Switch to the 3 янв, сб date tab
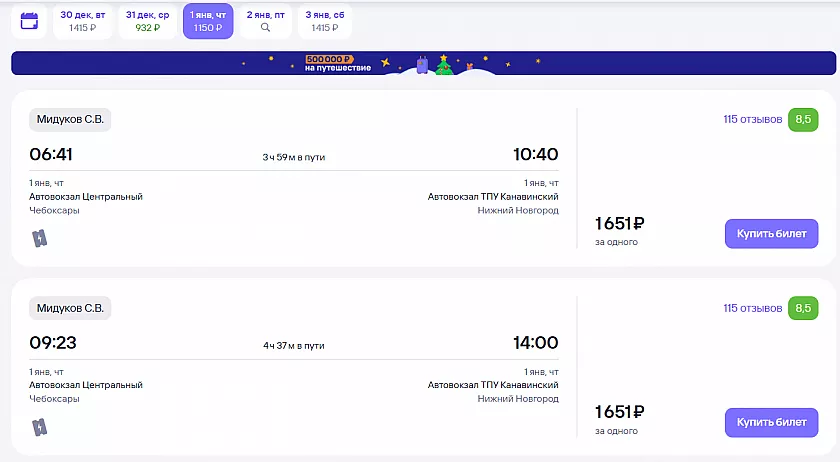Image resolution: width=840 pixels, height=462 pixels. tap(324, 21)
